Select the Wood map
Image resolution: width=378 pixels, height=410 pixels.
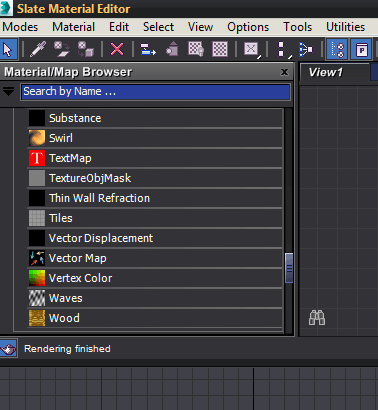tap(155, 318)
